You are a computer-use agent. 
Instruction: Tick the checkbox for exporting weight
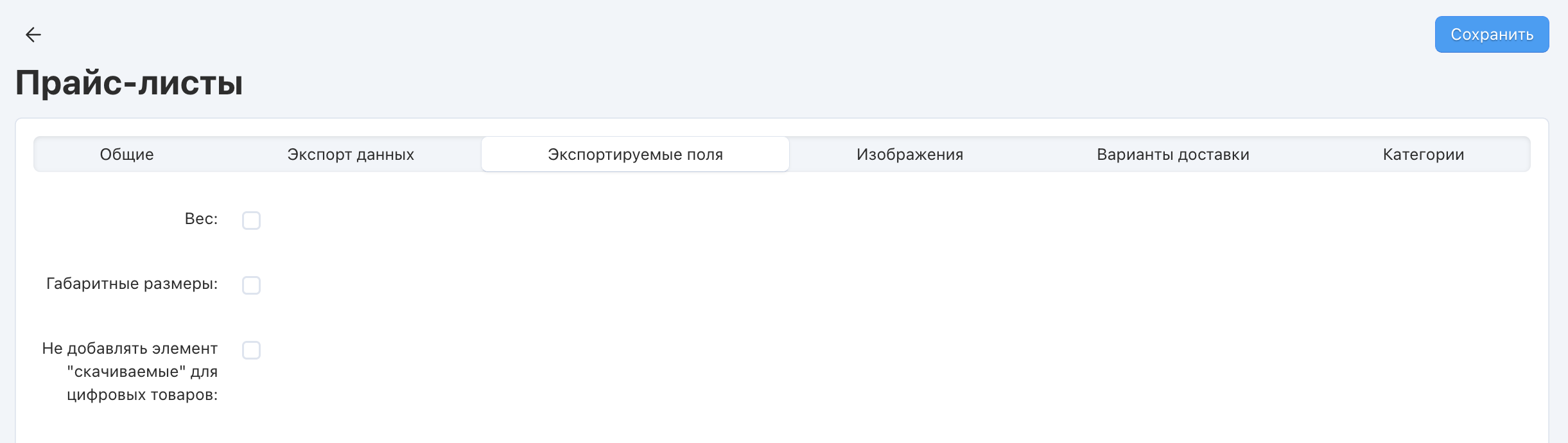251,220
